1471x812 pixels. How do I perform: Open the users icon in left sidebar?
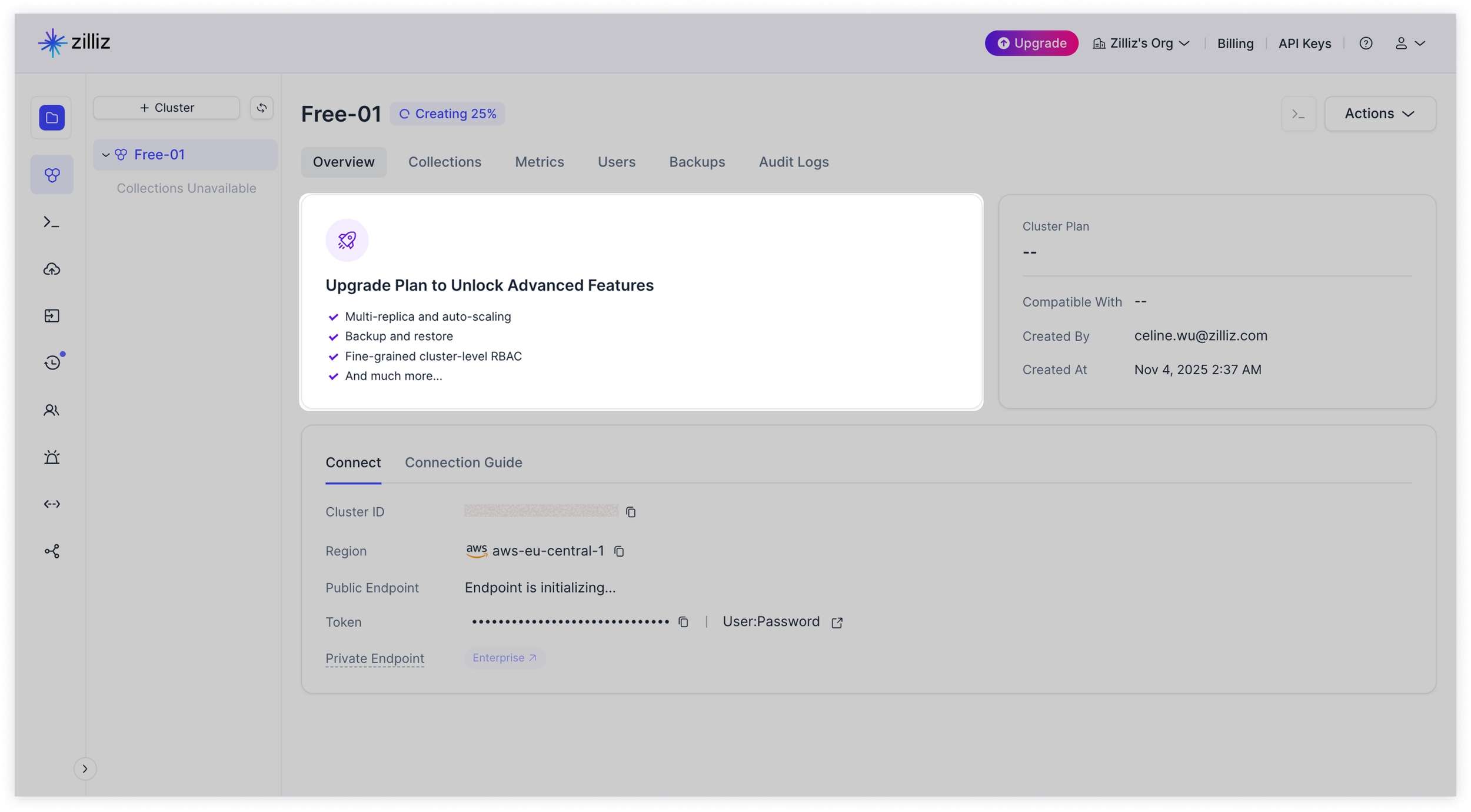click(52, 410)
